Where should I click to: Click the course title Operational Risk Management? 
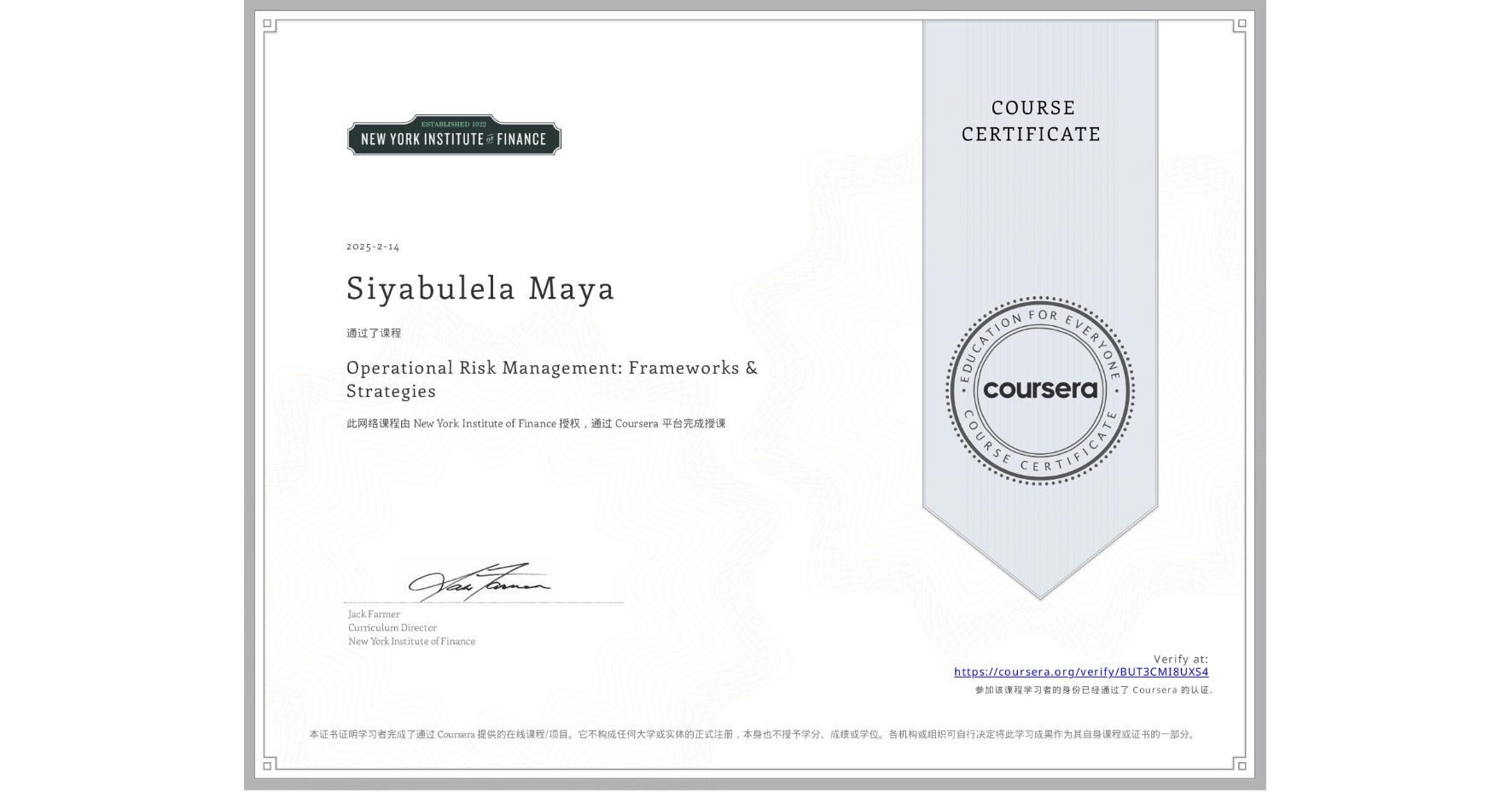click(552, 379)
